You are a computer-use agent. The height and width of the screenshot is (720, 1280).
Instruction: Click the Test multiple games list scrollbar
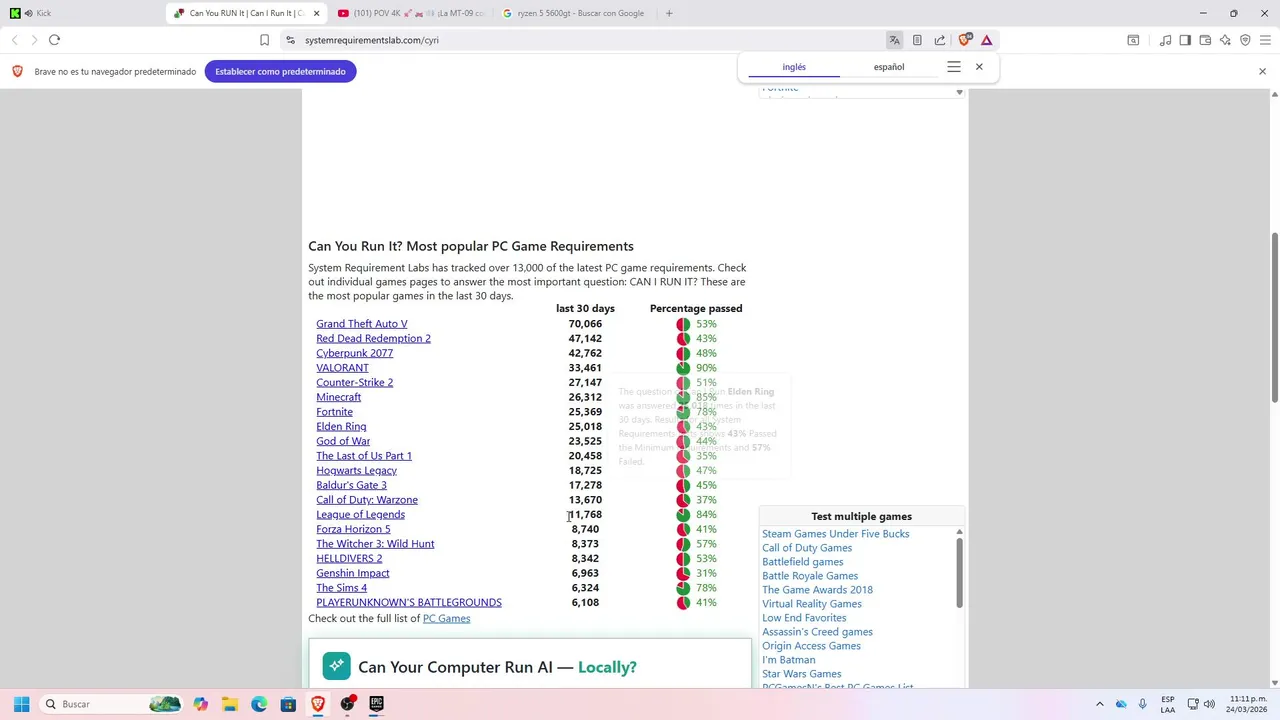tap(959, 572)
